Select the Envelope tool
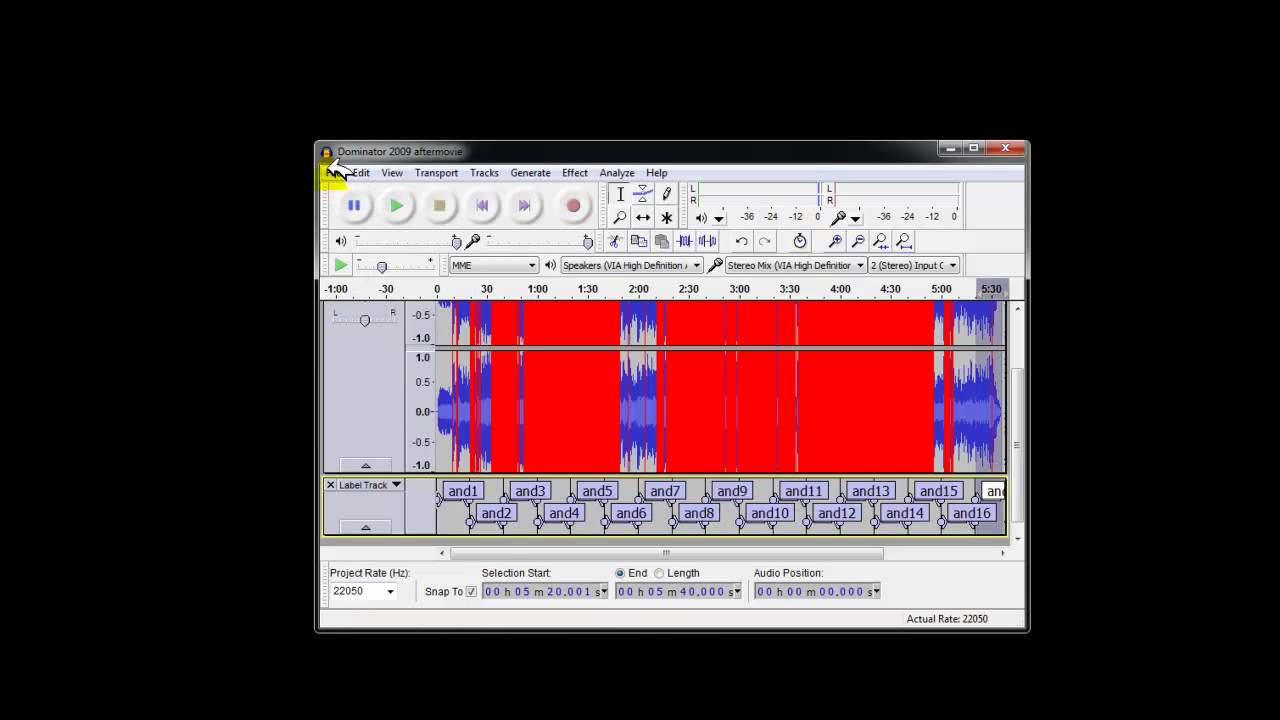 tap(643, 194)
